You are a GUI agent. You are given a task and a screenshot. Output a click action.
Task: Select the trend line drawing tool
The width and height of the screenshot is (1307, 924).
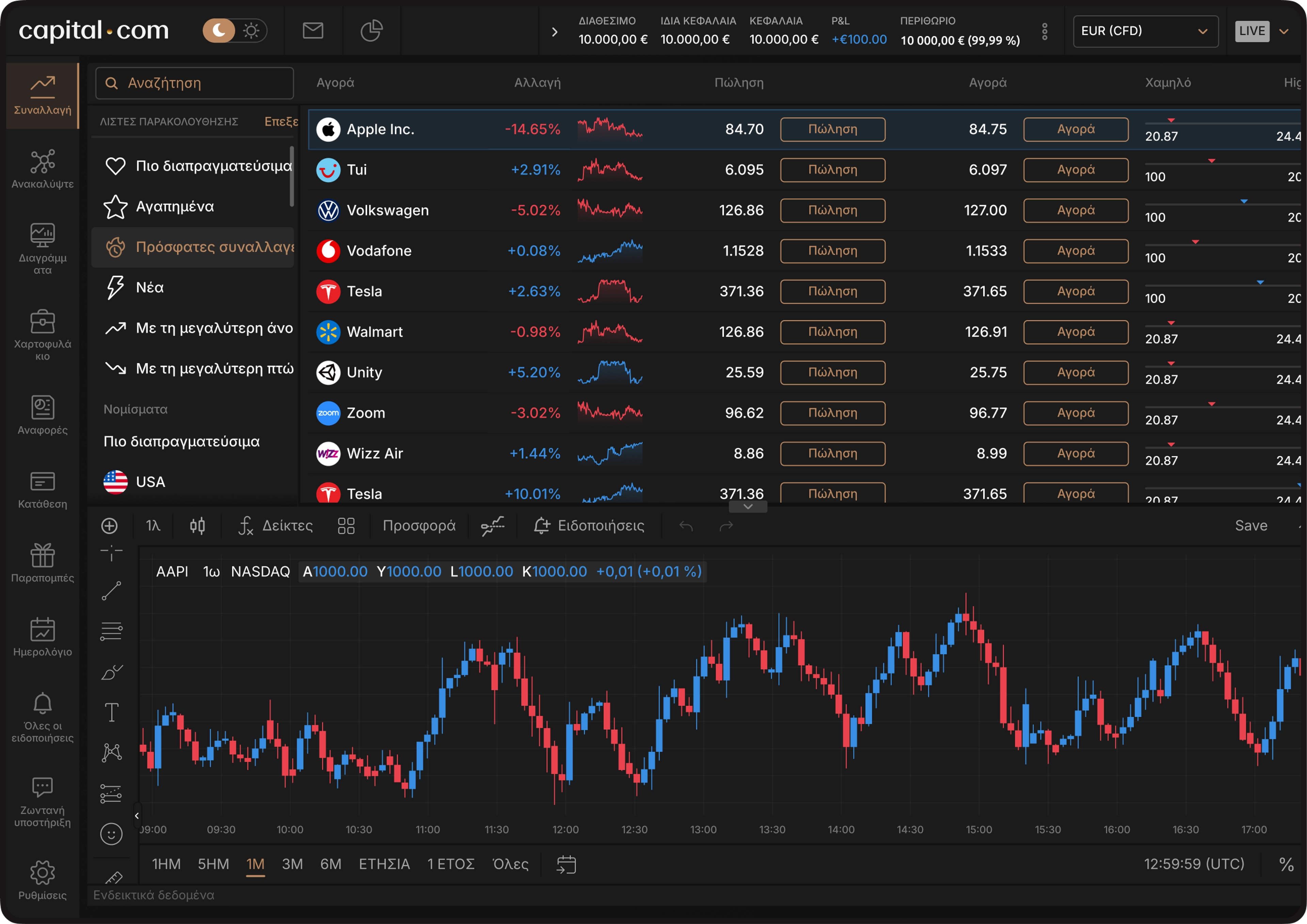pyautogui.click(x=112, y=591)
